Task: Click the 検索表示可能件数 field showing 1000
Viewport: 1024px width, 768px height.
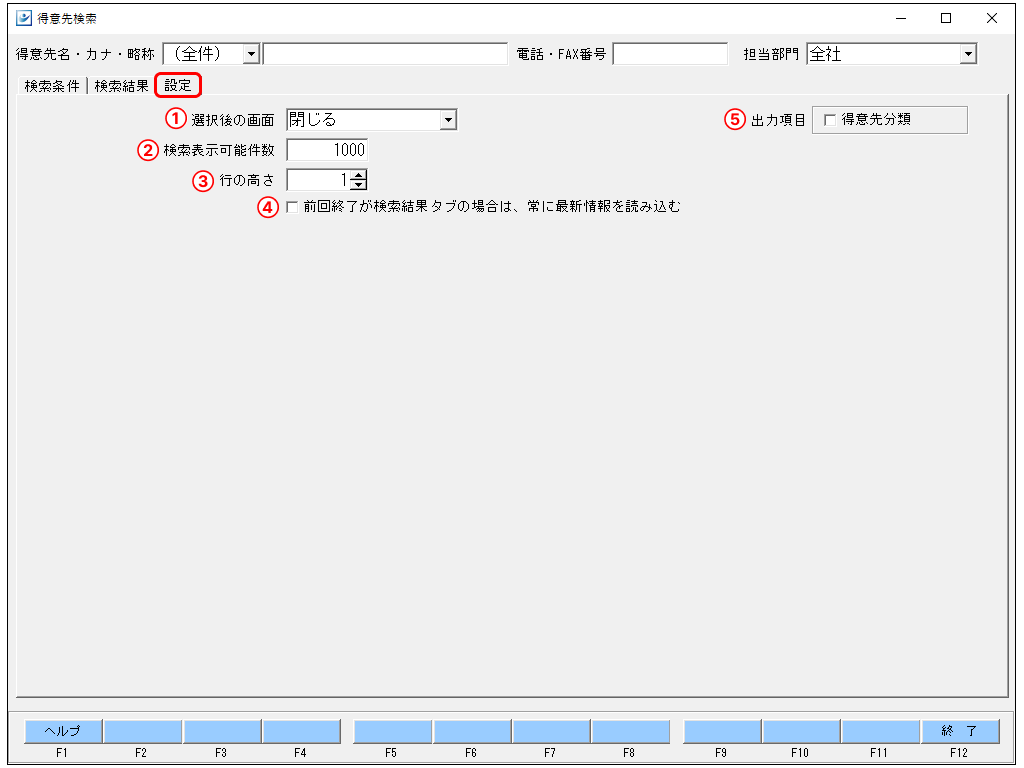Action: click(x=327, y=150)
